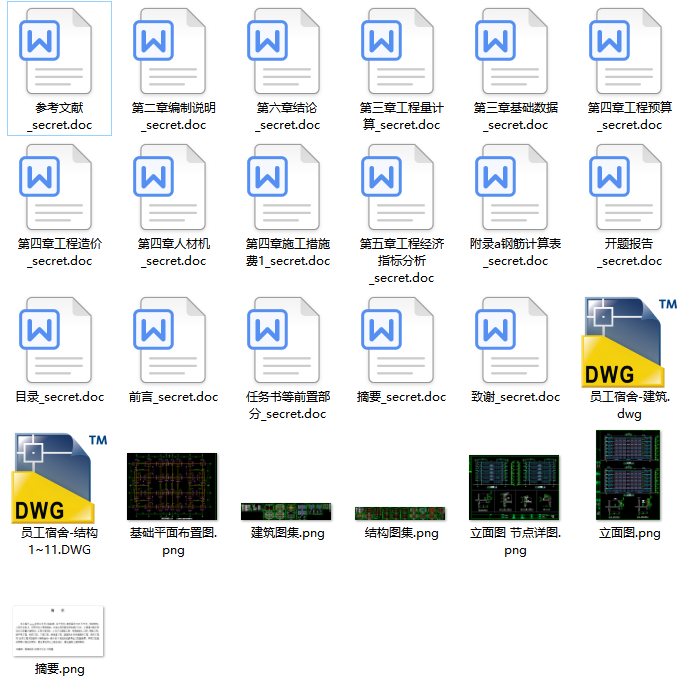
Task: Click the 建筑图集.png image thumbnail
Action: tap(286, 512)
